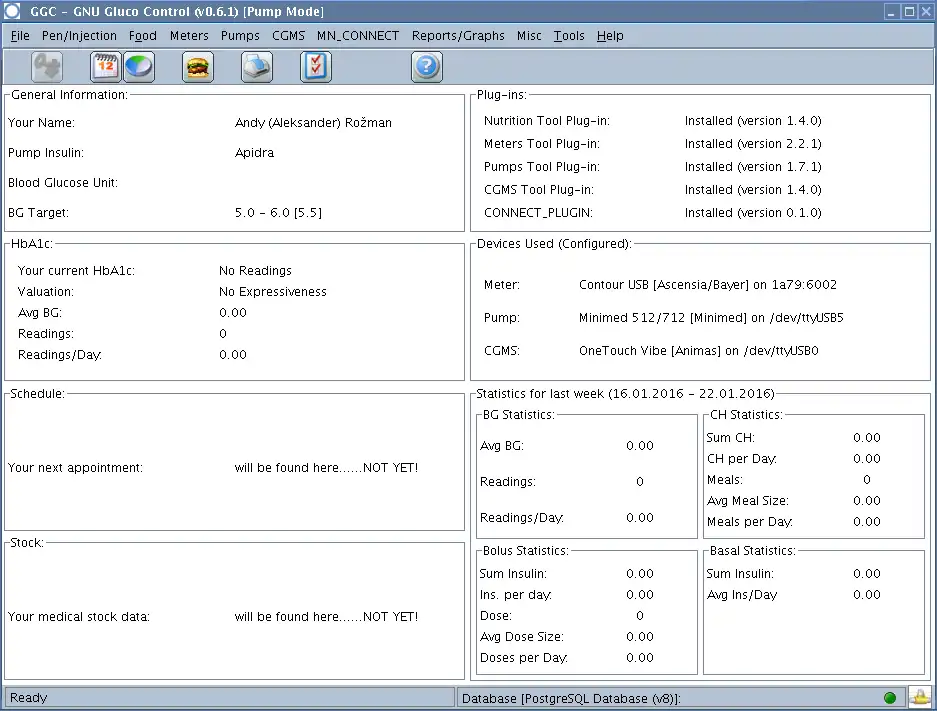Click the greyed-out keys toolbar icon
This screenshot has width=937, height=711.
click(x=47, y=67)
